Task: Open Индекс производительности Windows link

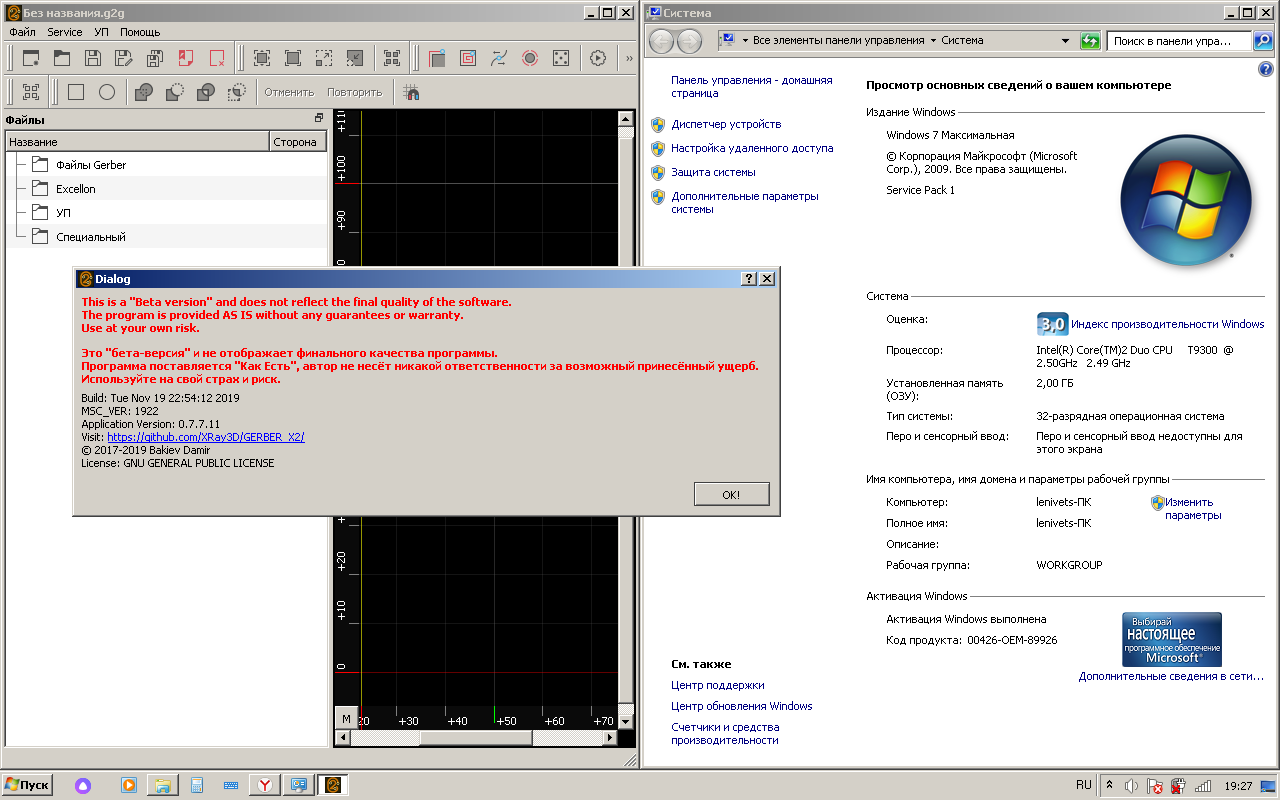Action: 1167,324
